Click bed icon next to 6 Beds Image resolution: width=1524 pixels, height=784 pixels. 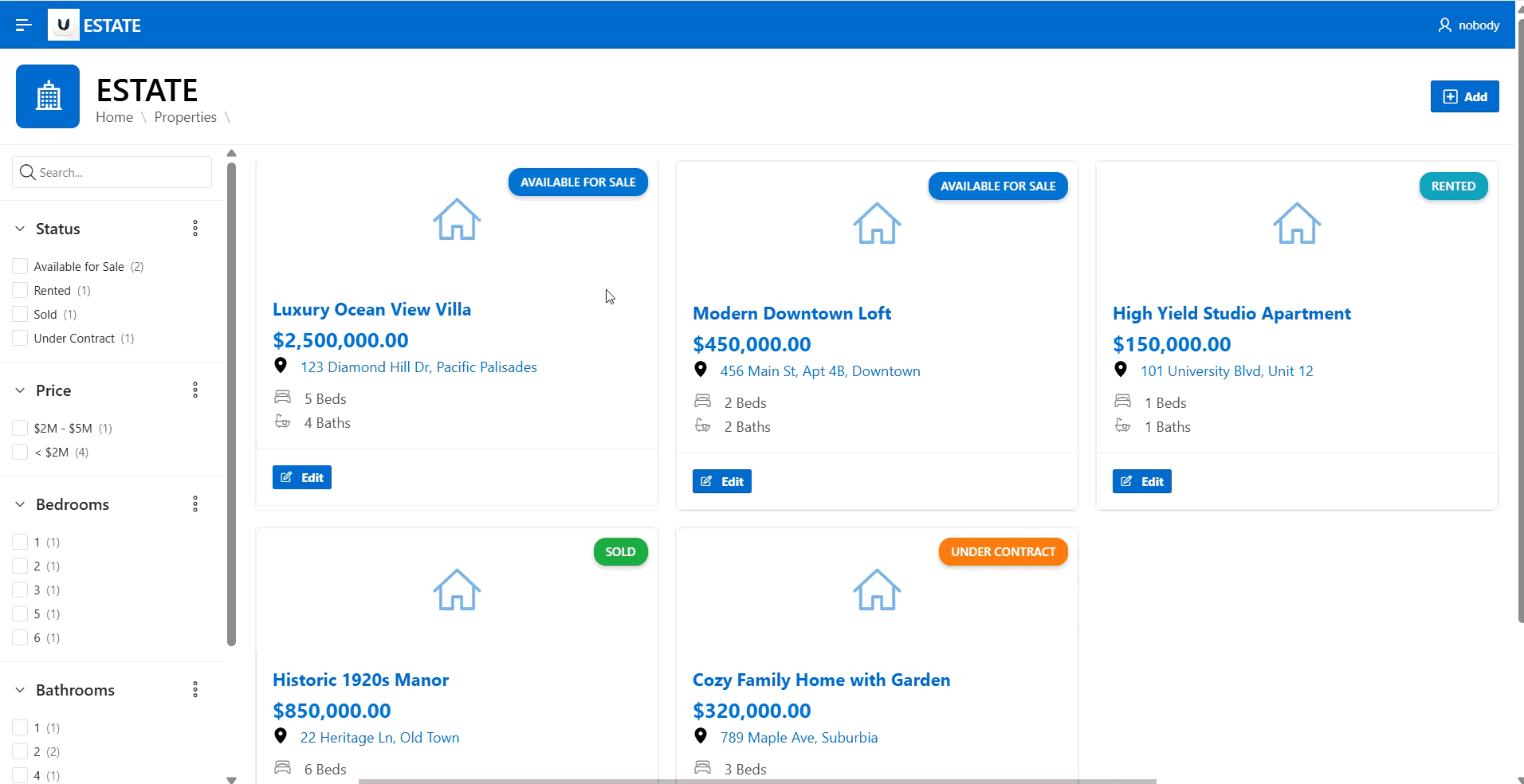coord(283,767)
